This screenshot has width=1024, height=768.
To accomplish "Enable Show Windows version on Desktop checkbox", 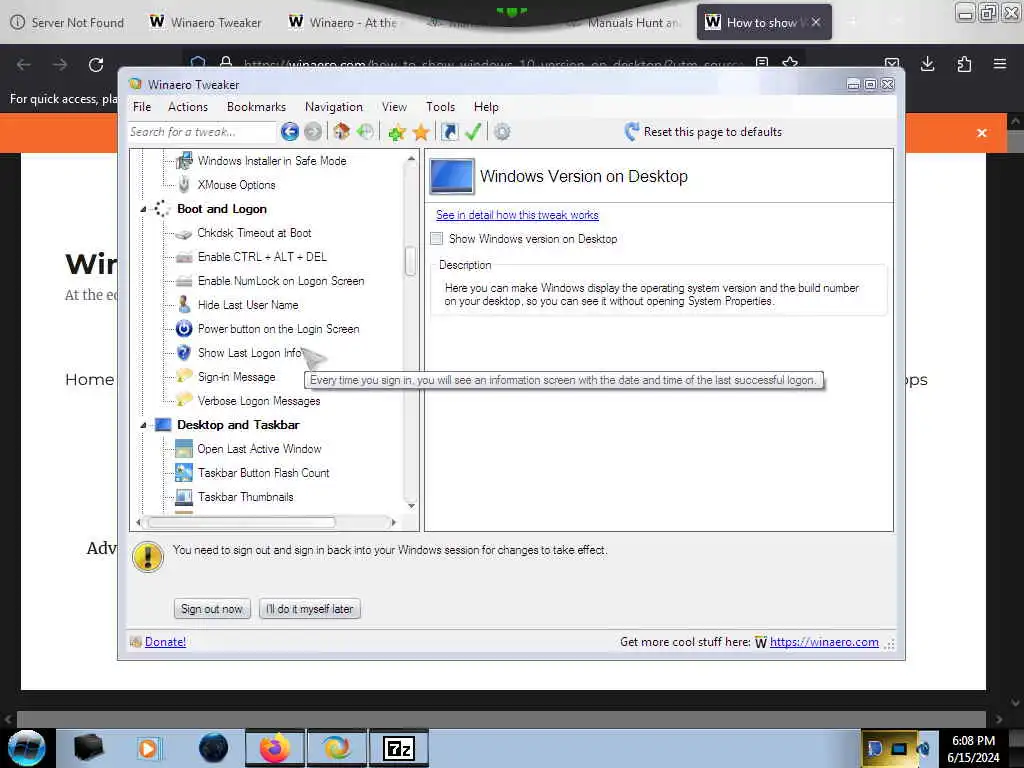I will [x=437, y=239].
